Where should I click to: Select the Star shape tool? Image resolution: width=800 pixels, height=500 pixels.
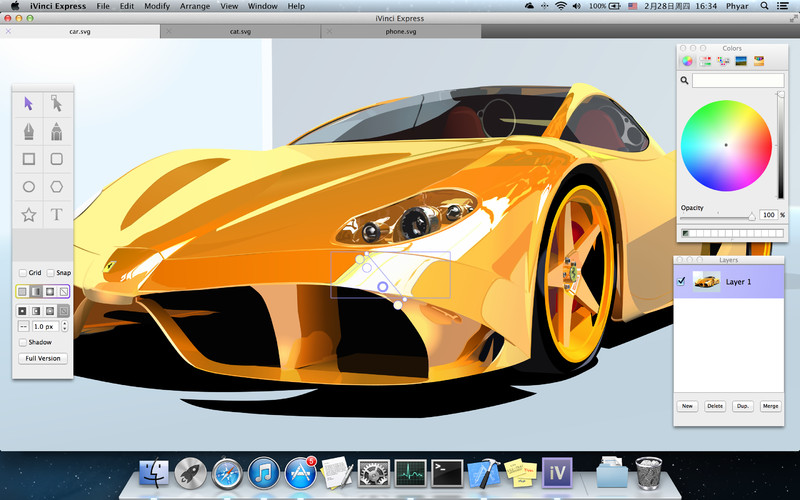click(x=29, y=214)
